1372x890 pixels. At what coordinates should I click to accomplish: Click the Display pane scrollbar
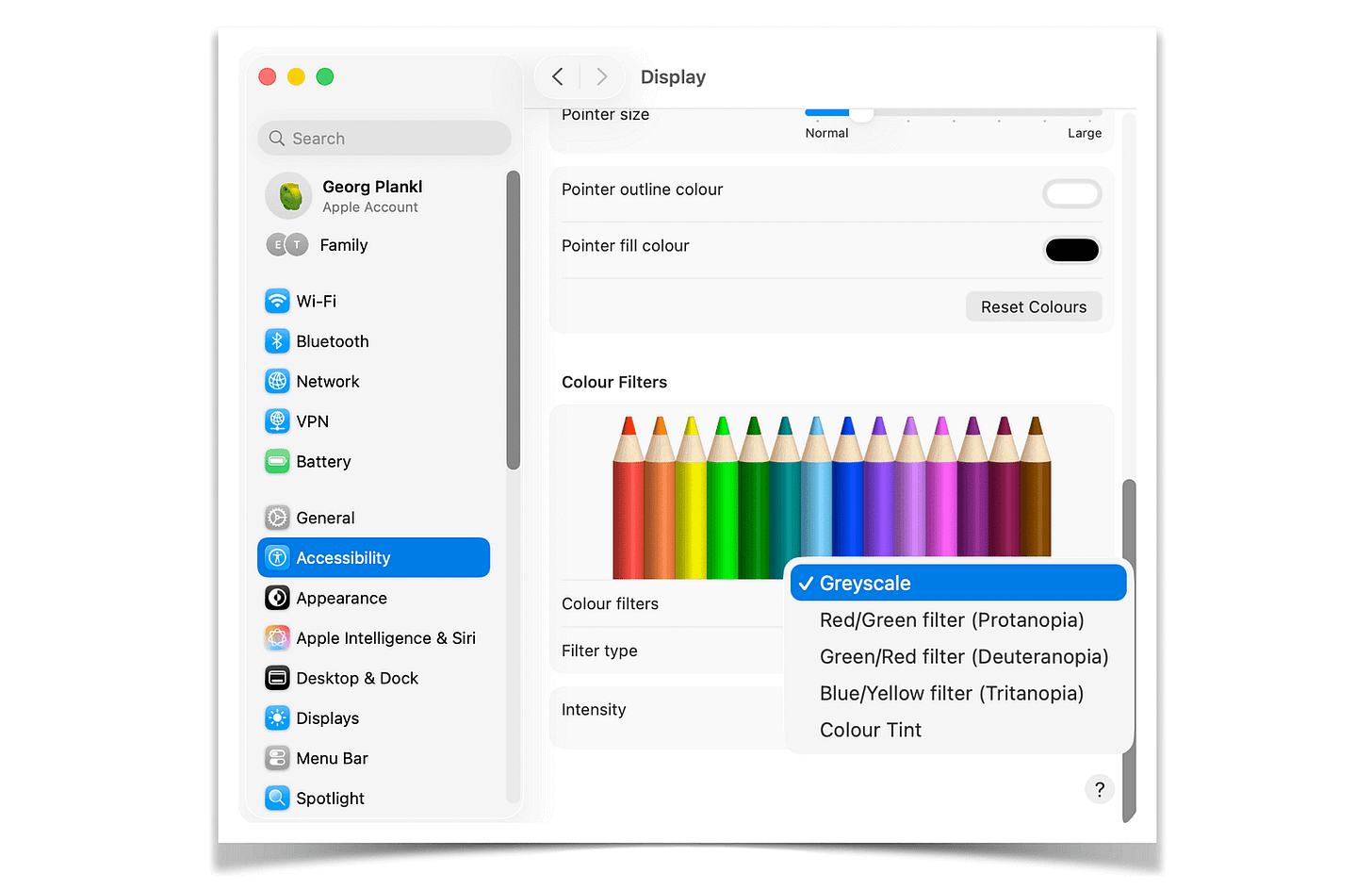tap(1129, 651)
